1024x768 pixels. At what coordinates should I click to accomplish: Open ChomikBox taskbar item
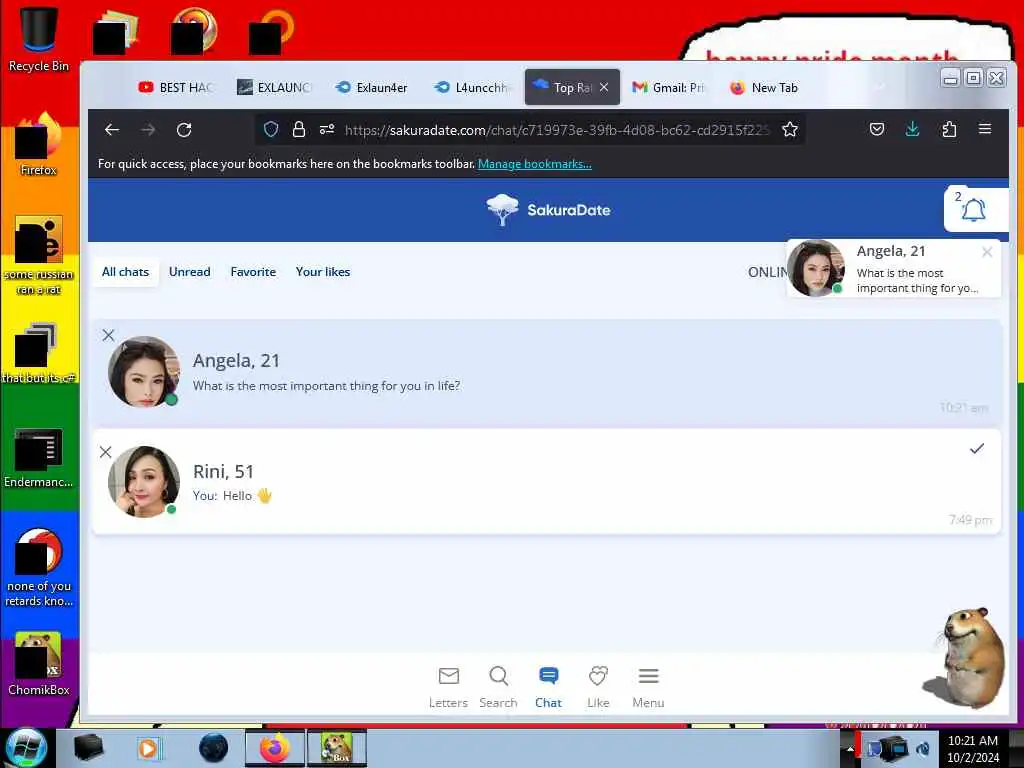pos(337,748)
